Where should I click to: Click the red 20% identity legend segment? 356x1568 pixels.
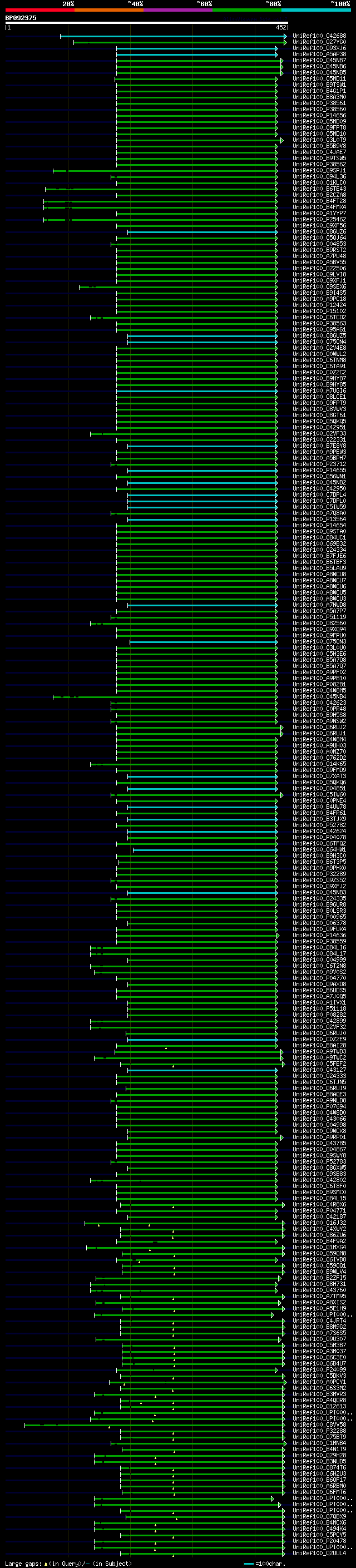pos(39,10)
